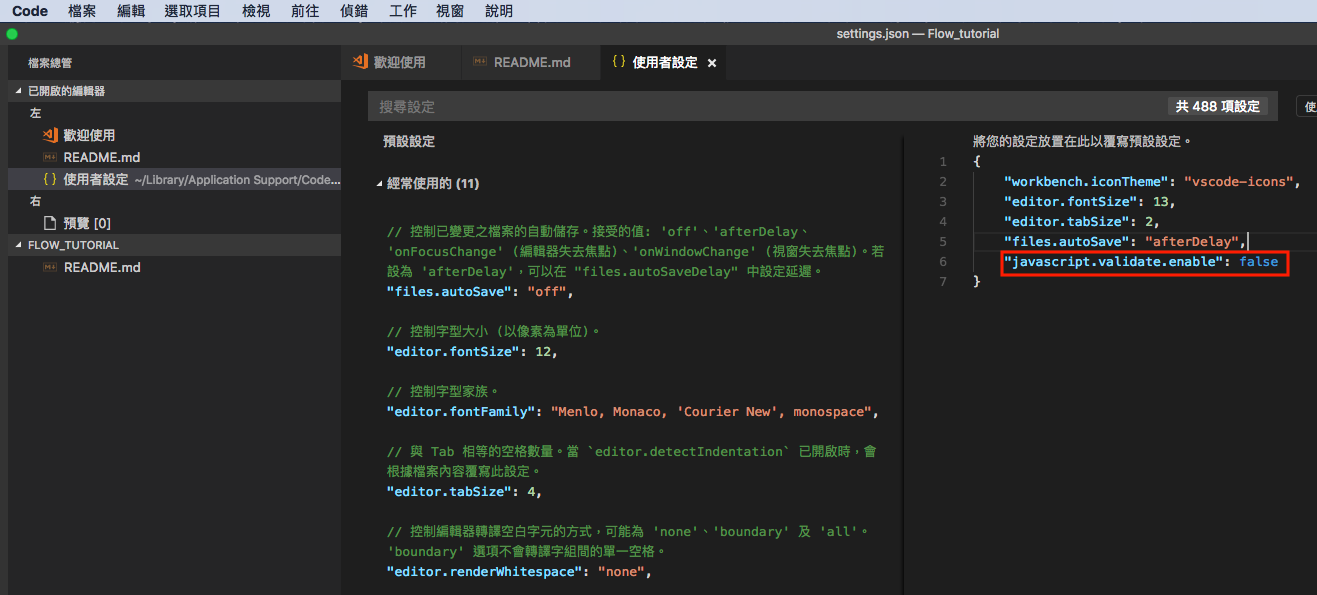Click the "editor.renderWhitespace": "none" default setting
The image size is (1317, 595).
point(518,572)
